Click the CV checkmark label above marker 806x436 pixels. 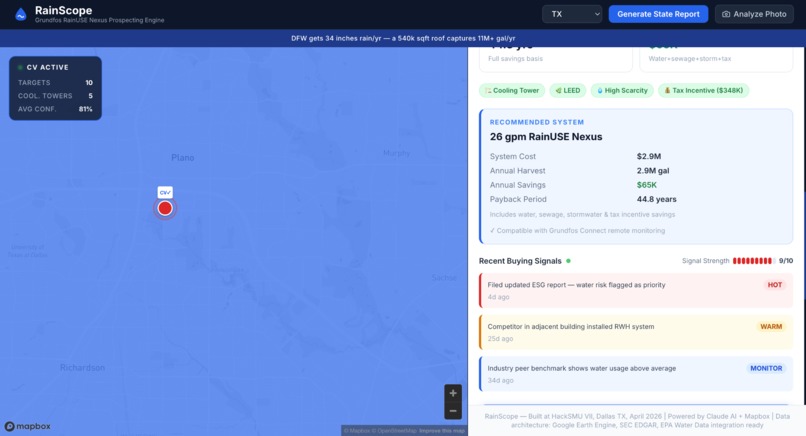(x=165, y=192)
